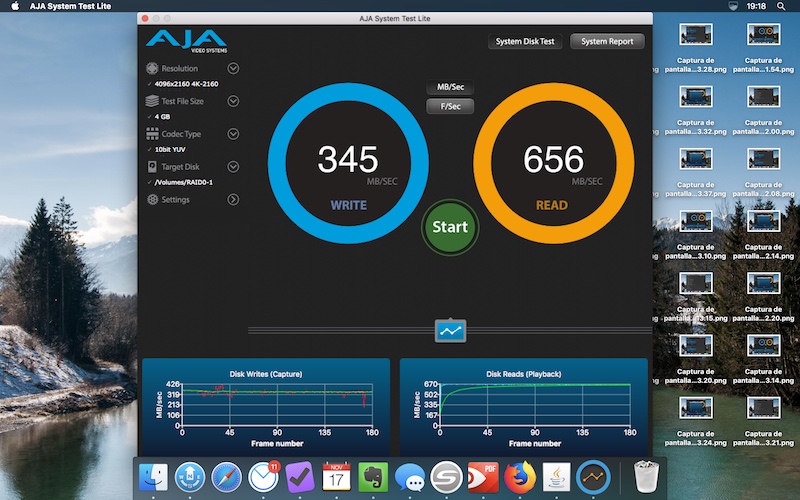Open Settings via its right chevron
The image size is (800, 500).
pos(233,199)
